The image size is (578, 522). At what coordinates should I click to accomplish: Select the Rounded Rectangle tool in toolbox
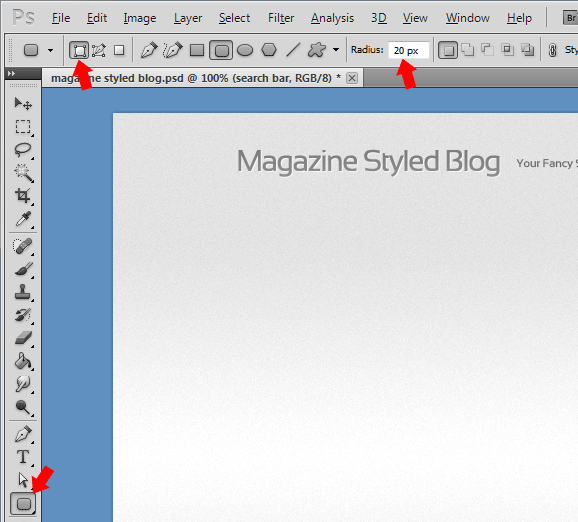(23, 504)
